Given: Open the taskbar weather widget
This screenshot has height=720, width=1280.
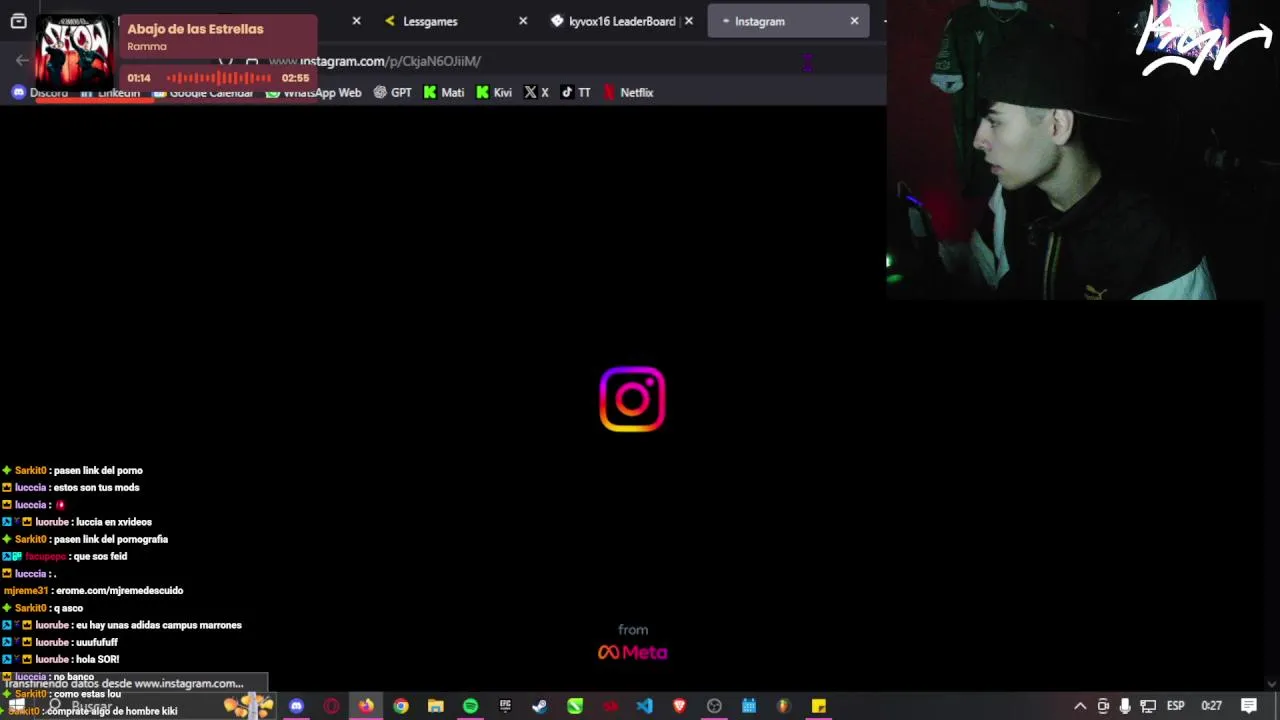Looking at the screenshot, I should tap(248, 706).
